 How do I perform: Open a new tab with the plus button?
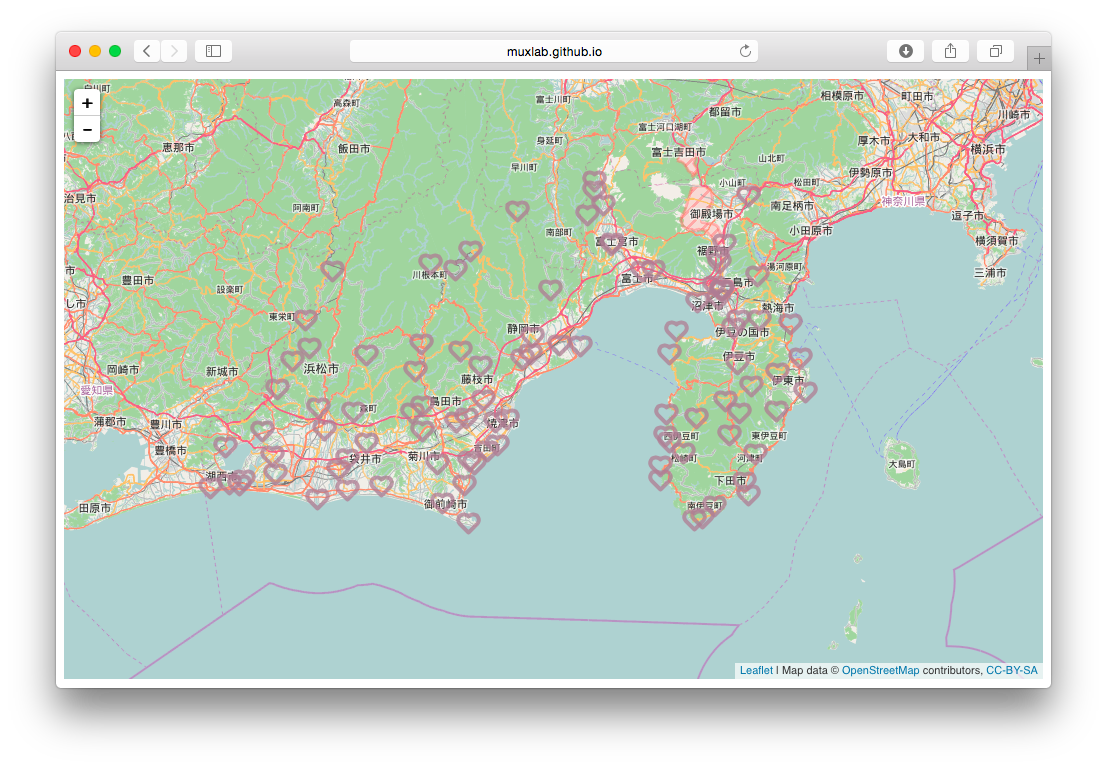[1039, 59]
